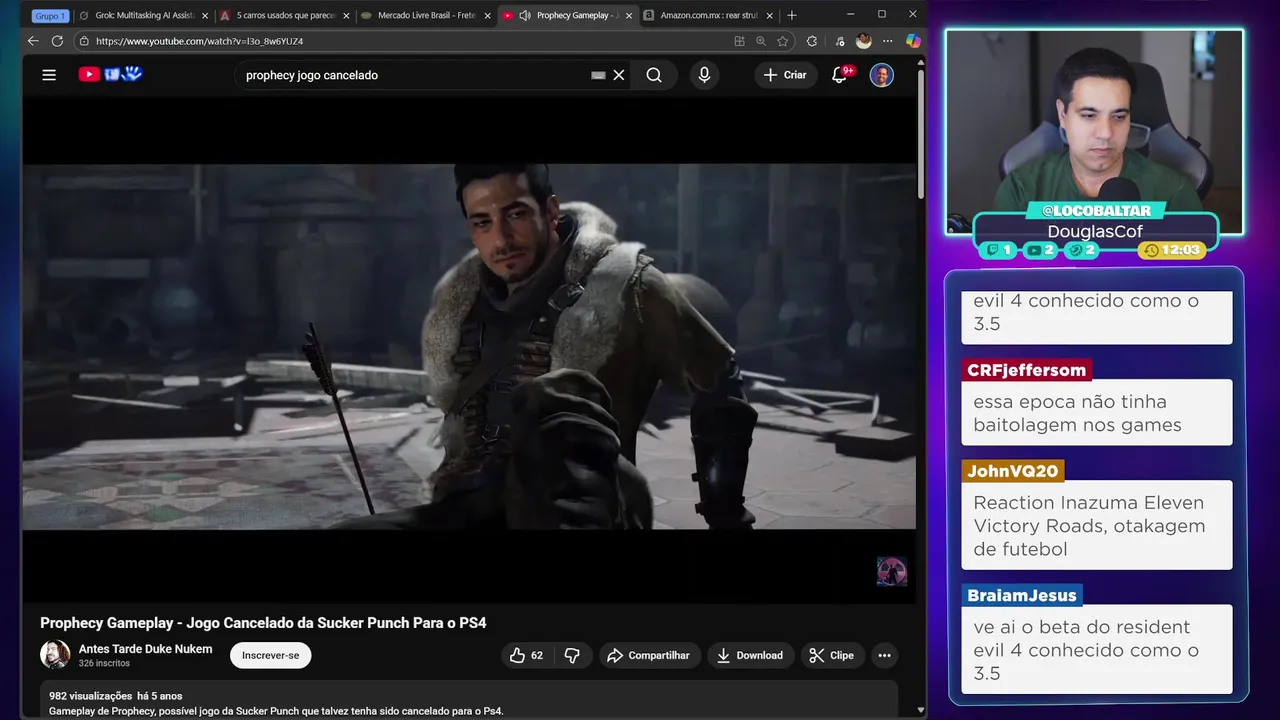Create a clip with Clipe button
The image size is (1280, 720).
click(831, 655)
